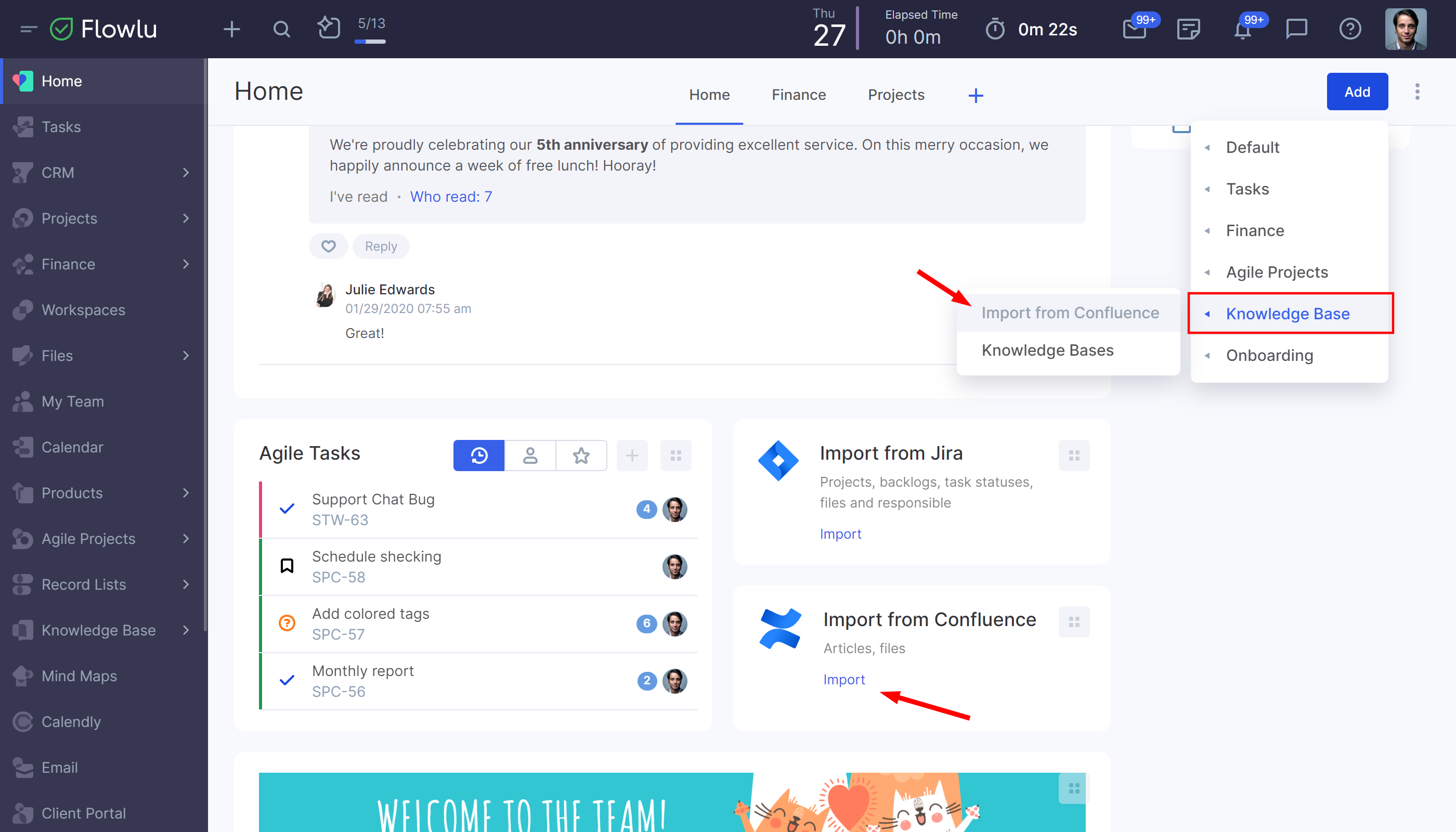Click the Import from Jira widget handle
The image size is (1456, 832).
(1074, 456)
